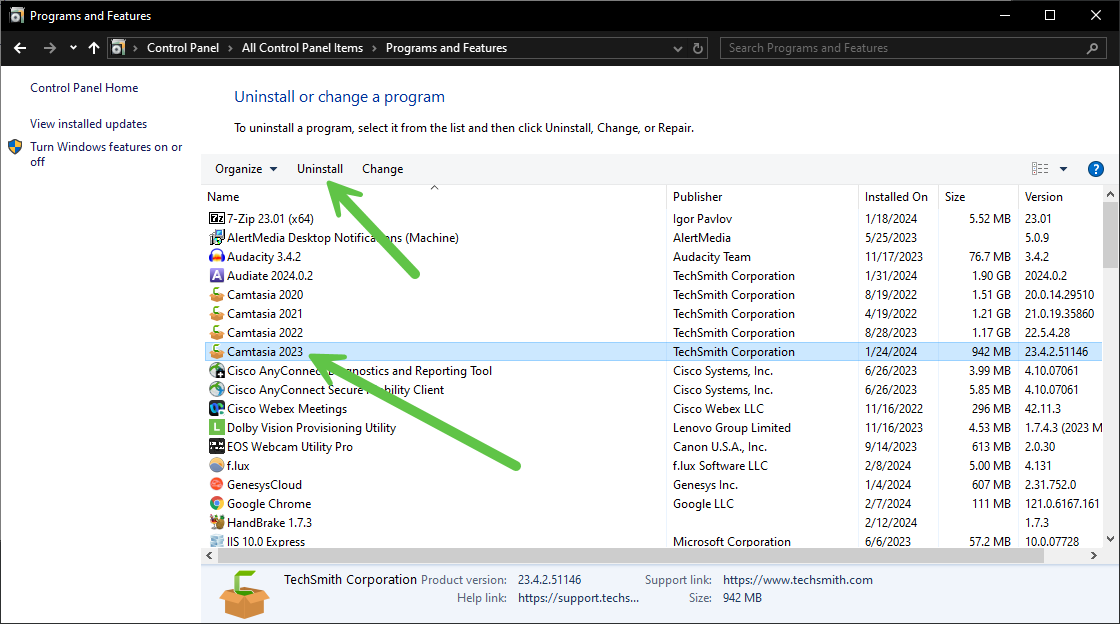This screenshot has height=624, width=1120.
Task: Select the HandBrake program icon
Action: 217,522
